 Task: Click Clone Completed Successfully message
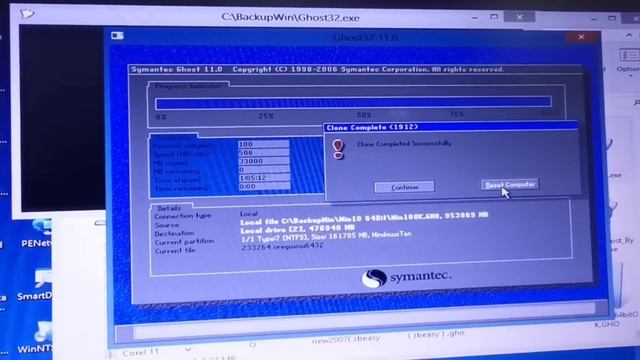coord(404,144)
